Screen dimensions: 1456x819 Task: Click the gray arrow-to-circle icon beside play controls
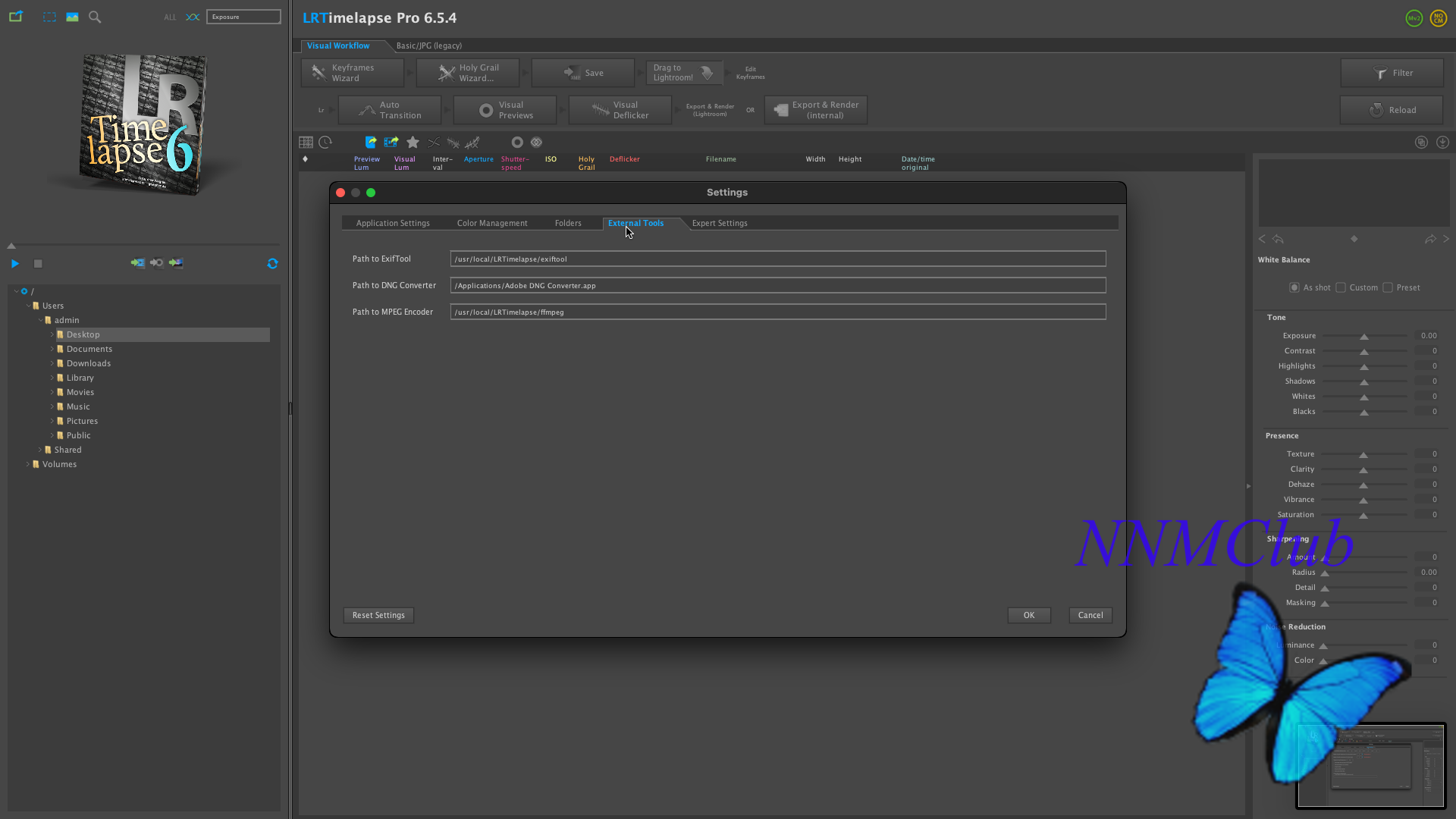point(157,263)
